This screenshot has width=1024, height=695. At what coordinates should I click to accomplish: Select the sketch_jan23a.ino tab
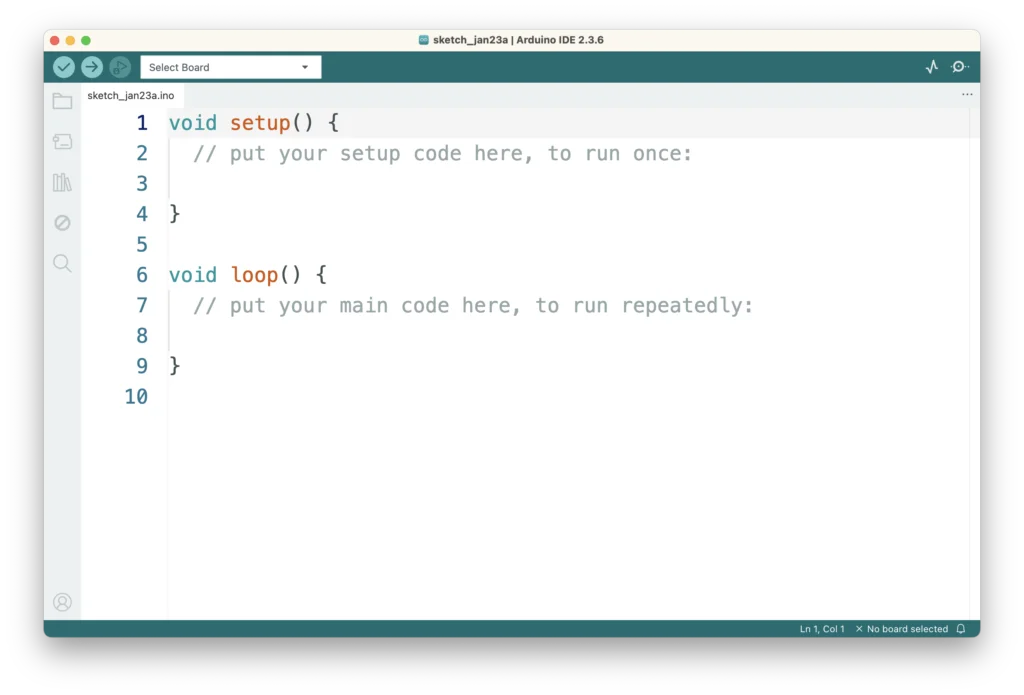tap(131, 96)
